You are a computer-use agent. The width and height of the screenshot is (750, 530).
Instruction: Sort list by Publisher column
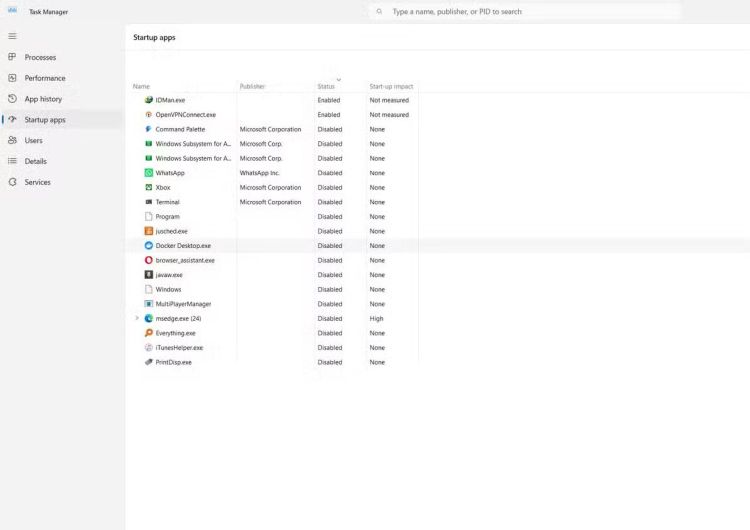253,87
